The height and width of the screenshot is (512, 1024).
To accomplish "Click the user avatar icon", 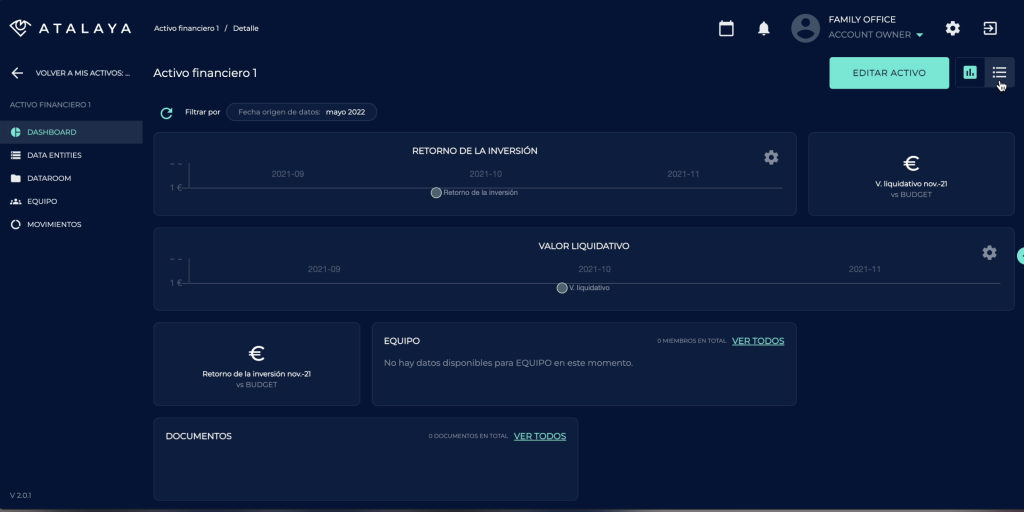I will (x=805, y=28).
